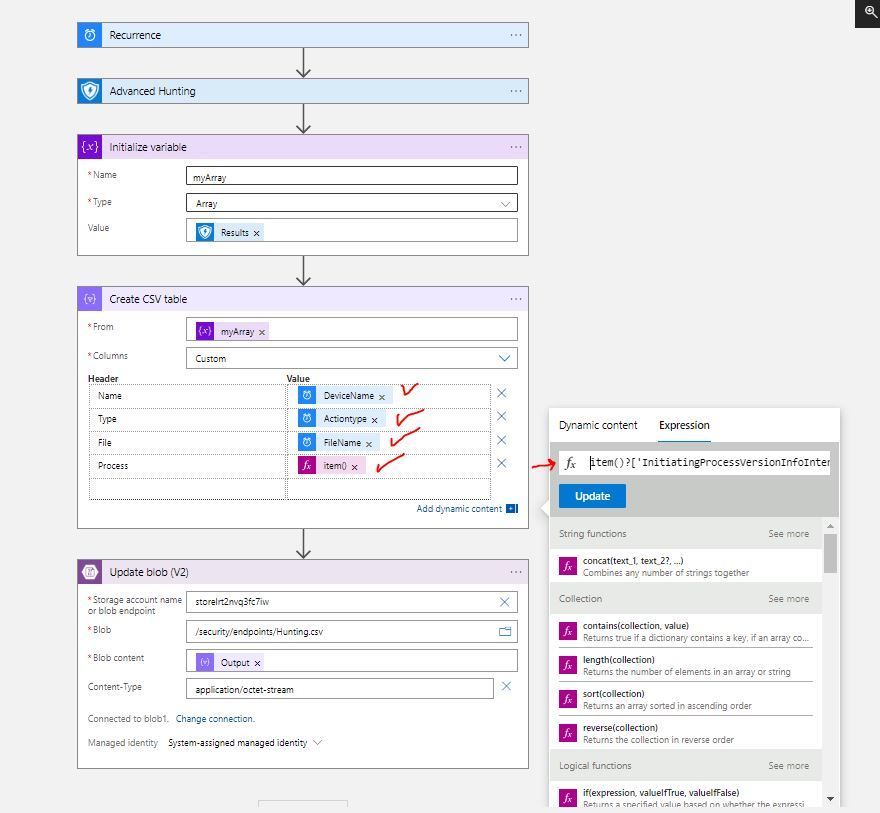
Task: Click Add dynamic content link
Action: [x=459, y=509]
